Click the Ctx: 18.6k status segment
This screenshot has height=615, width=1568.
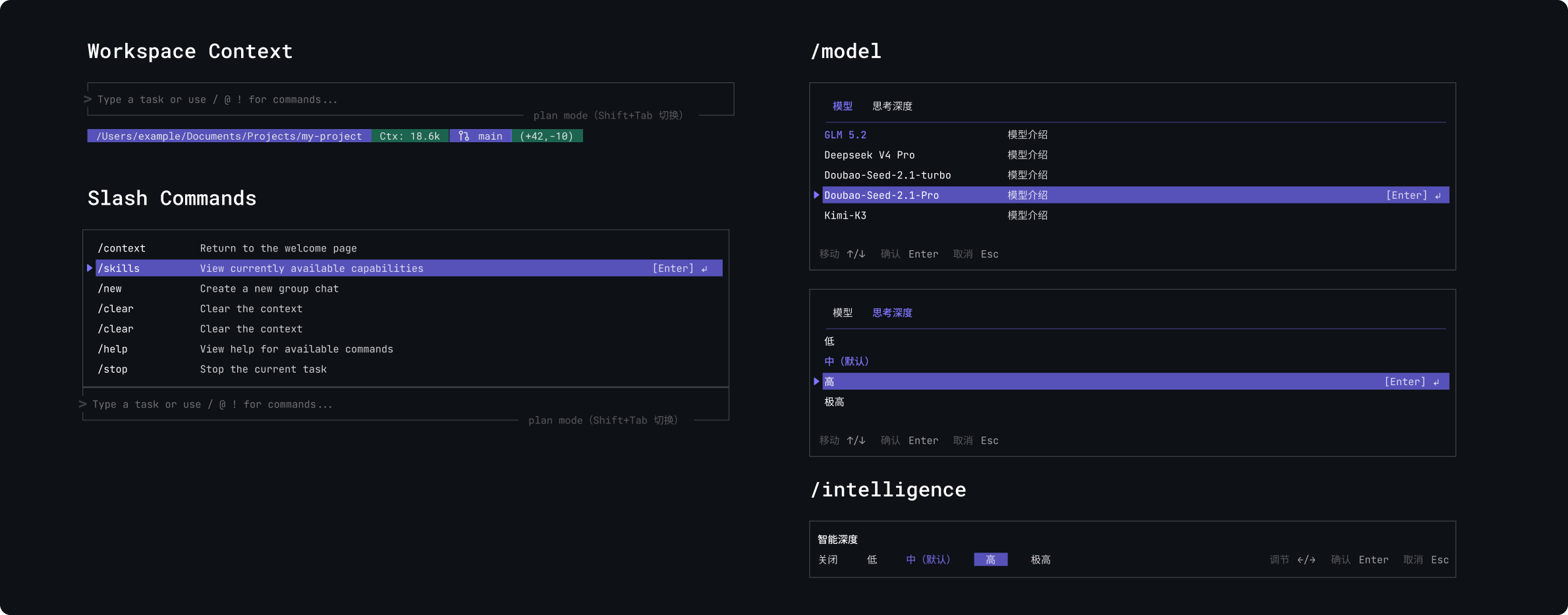click(x=410, y=136)
